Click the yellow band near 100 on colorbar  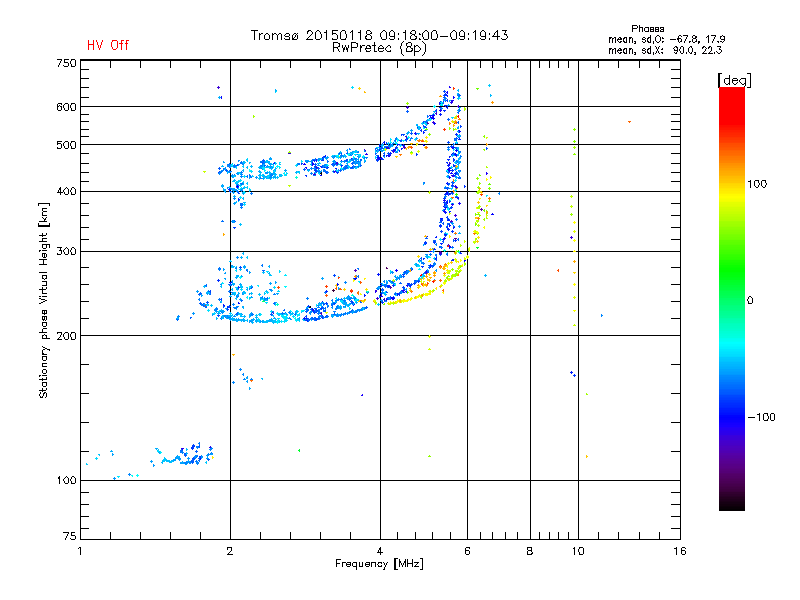point(732,192)
